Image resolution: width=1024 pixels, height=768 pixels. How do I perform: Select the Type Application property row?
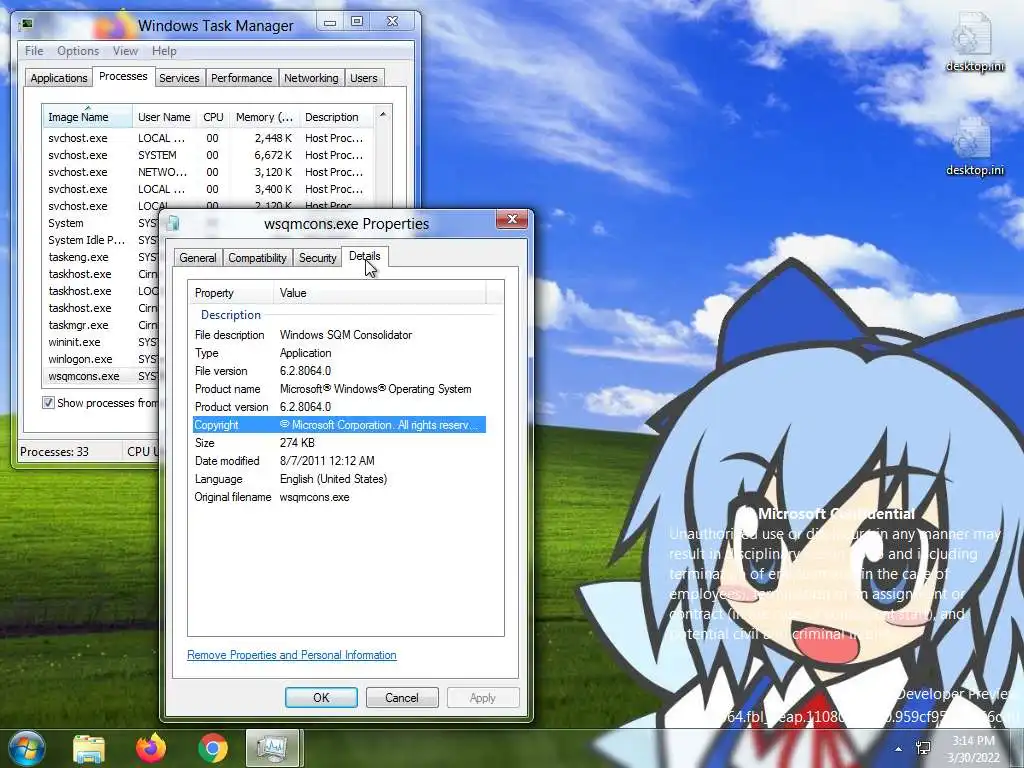pos(339,353)
